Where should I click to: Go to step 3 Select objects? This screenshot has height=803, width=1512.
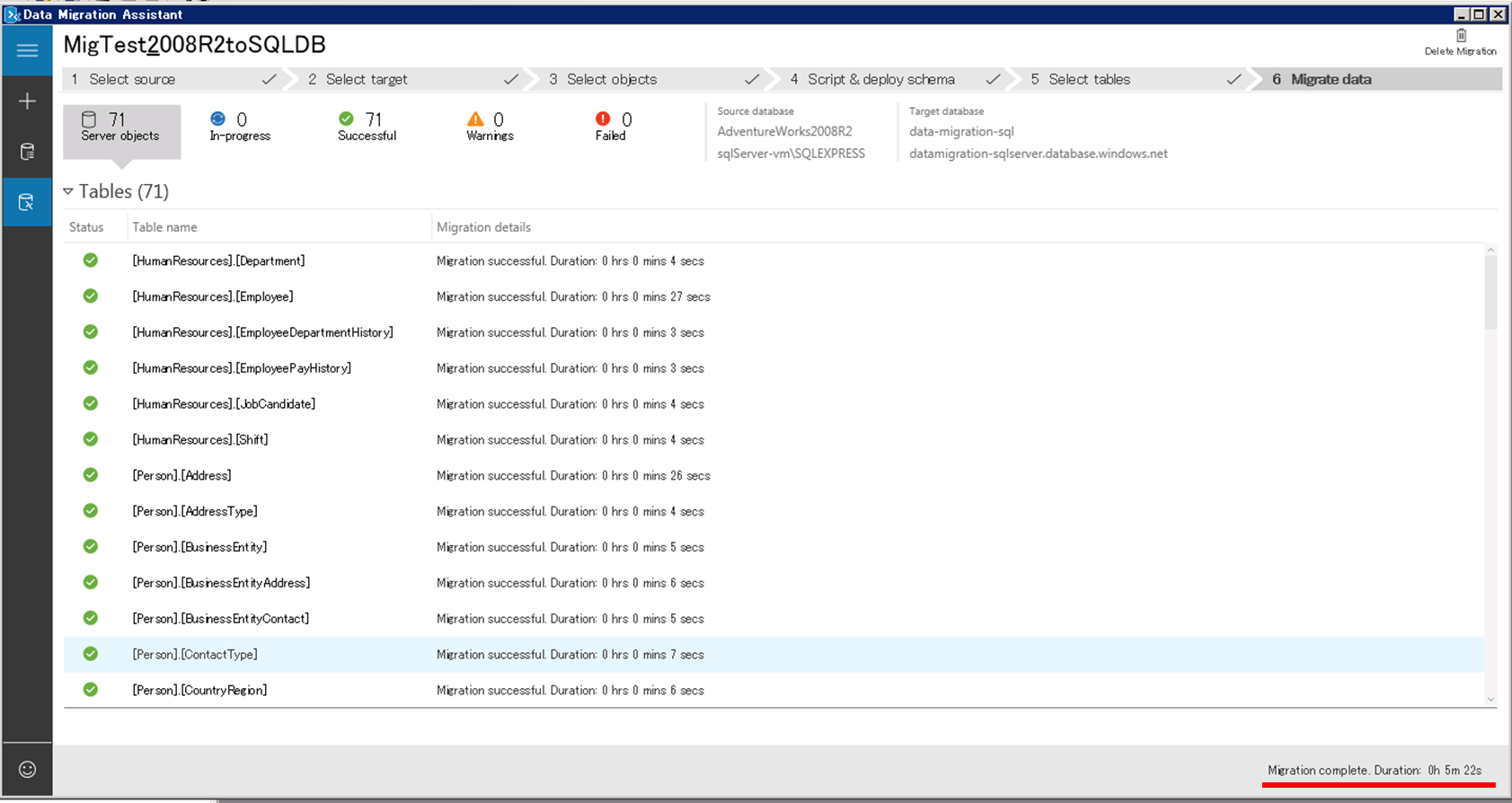tap(653, 79)
